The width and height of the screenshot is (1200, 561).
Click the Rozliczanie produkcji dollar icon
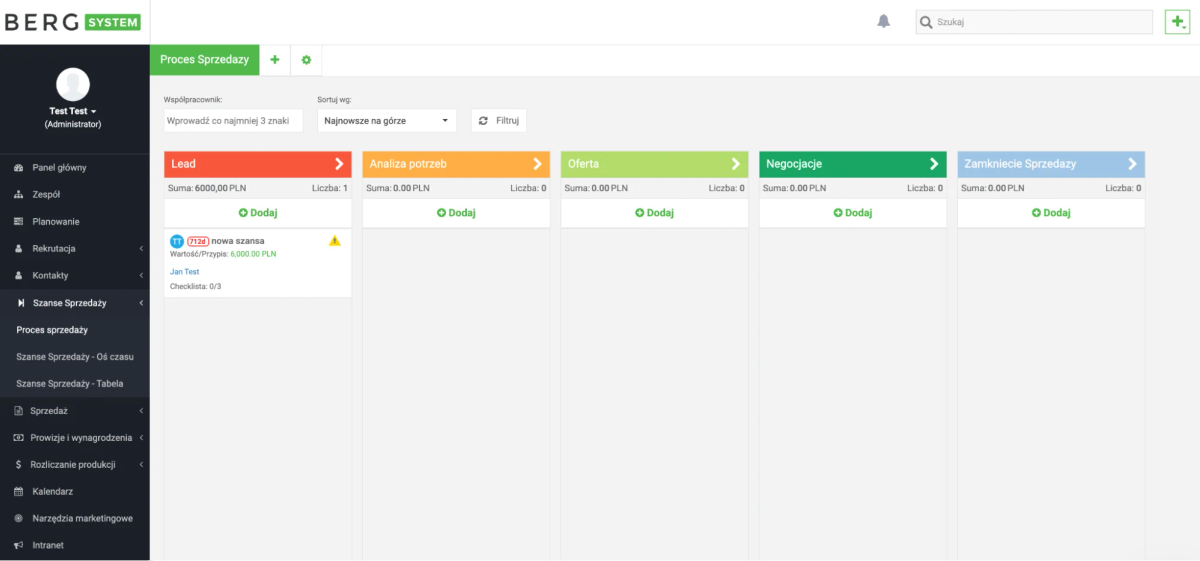point(19,465)
